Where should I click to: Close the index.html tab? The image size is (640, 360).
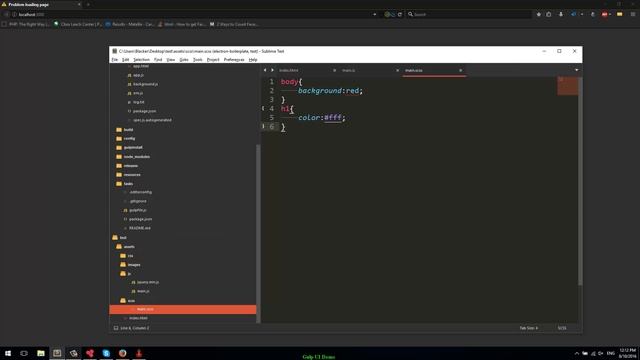pos(334,70)
